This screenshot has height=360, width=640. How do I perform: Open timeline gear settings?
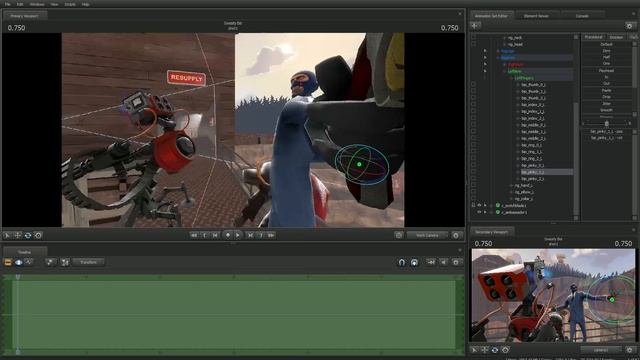(456, 262)
